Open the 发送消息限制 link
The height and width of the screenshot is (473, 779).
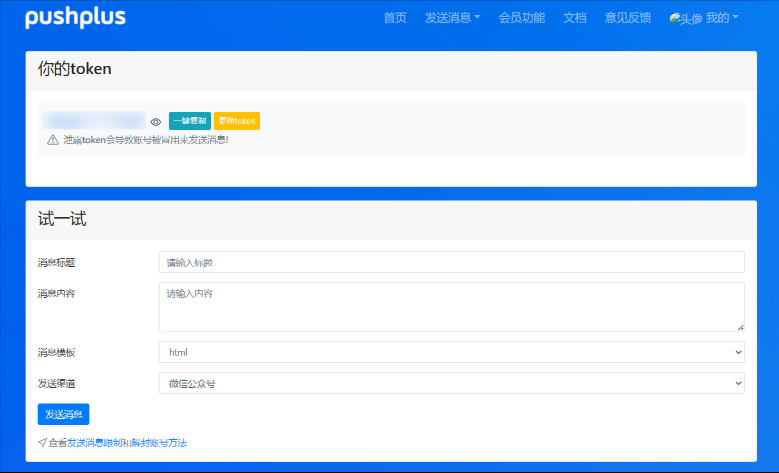pos(95,442)
